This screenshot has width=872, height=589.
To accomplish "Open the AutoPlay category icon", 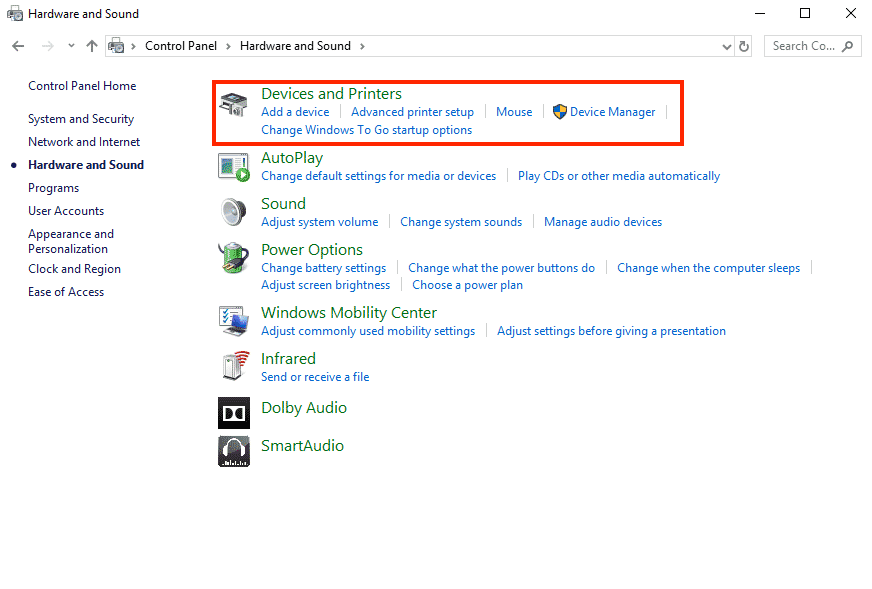I will (234, 167).
